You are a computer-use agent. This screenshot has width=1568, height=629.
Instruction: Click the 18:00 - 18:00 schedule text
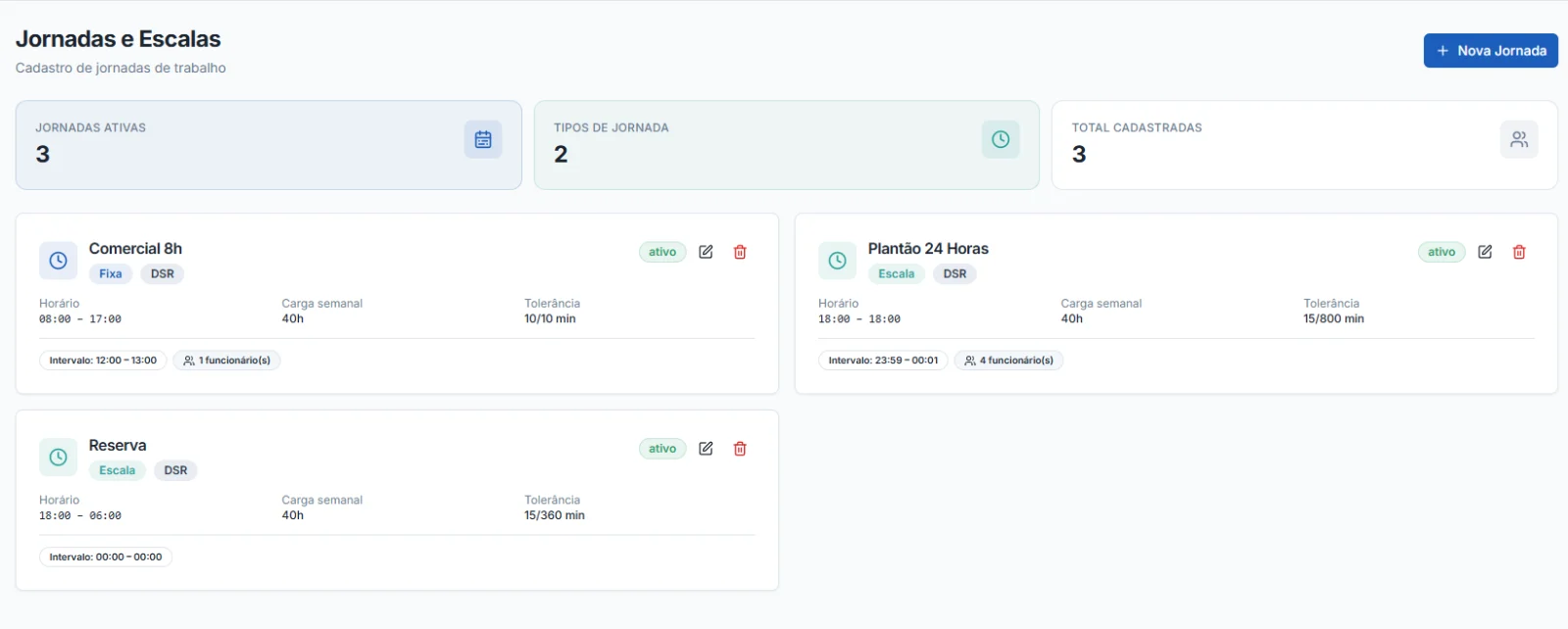[859, 319]
